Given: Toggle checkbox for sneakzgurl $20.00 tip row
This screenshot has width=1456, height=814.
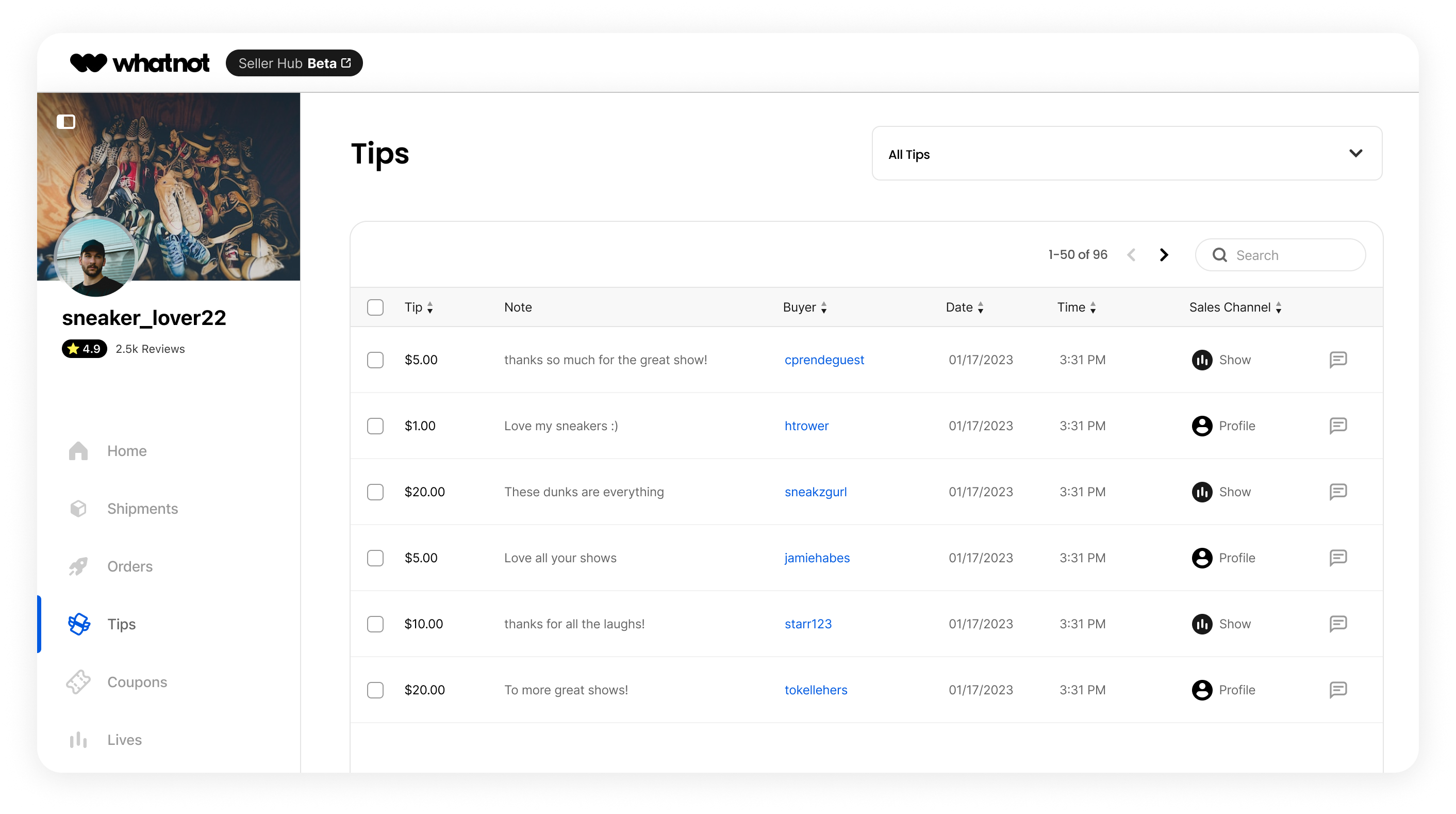Looking at the screenshot, I should pyautogui.click(x=376, y=491).
